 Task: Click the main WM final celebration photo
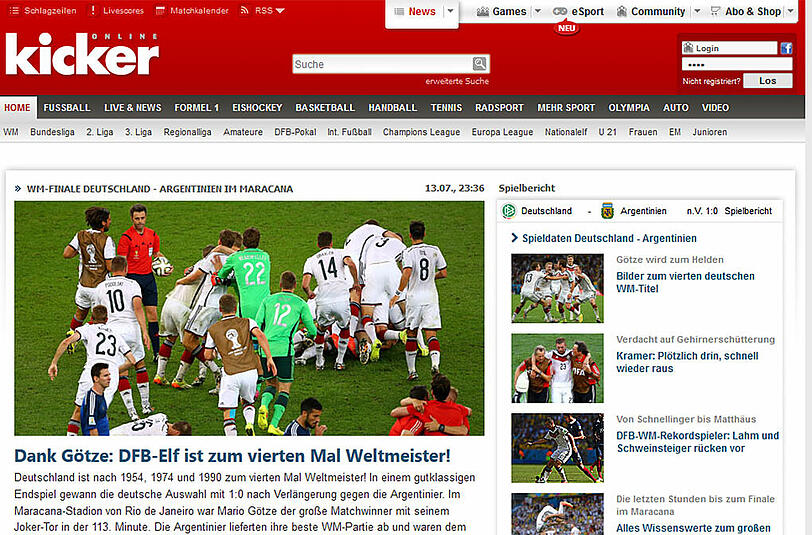pyautogui.click(x=249, y=318)
